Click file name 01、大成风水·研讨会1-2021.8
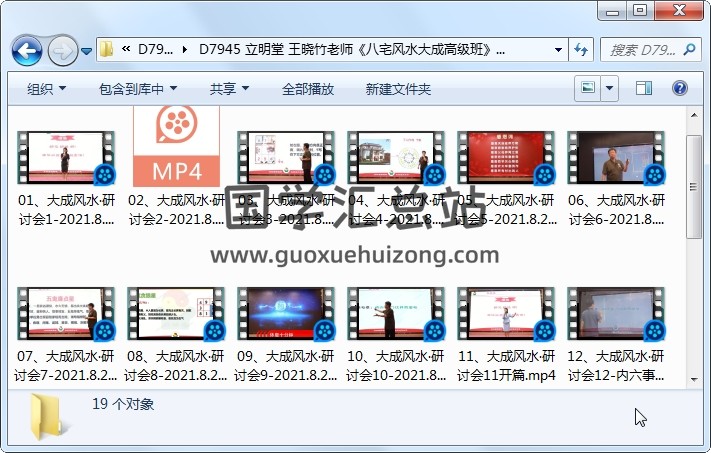The width and height of the screenshot is (711, 453). tap(66, 209)
